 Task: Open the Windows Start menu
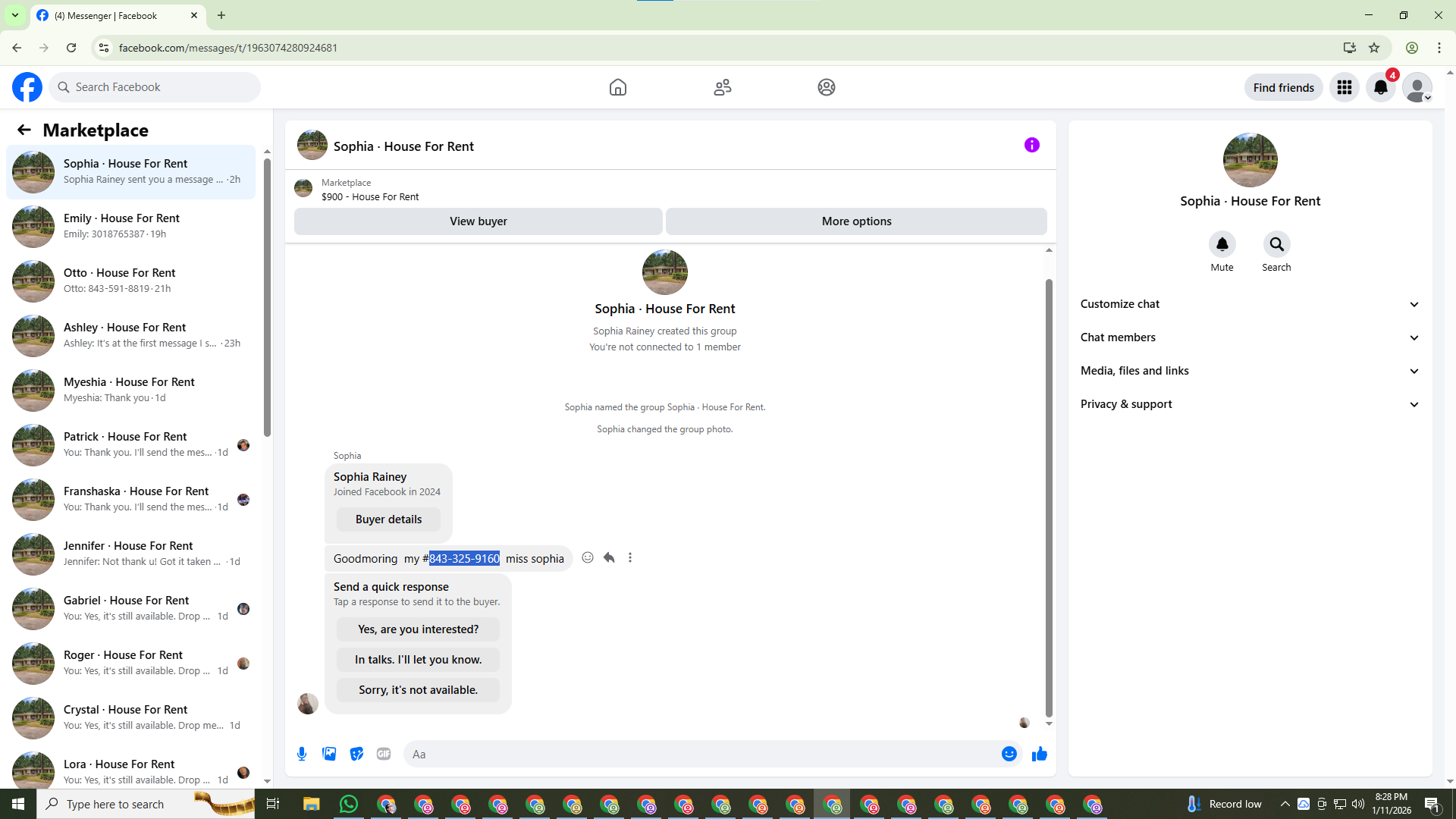[18, 804]
